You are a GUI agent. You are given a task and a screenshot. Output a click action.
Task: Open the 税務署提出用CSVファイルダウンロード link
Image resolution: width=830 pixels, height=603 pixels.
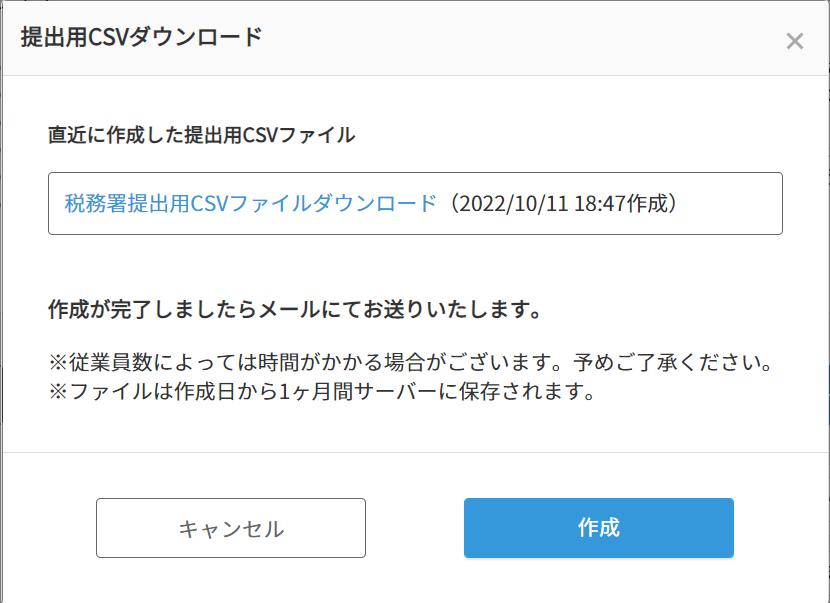click(250, 204)
